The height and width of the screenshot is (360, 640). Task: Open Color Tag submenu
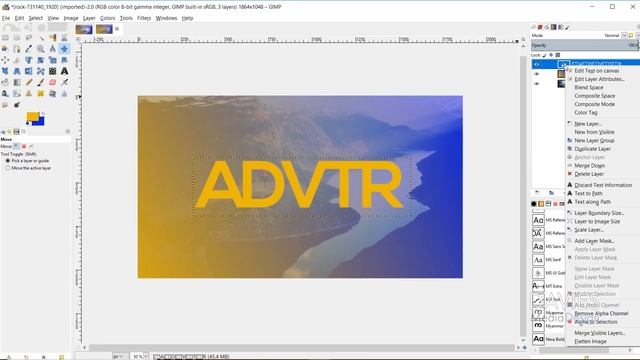(x=586, y=113)
